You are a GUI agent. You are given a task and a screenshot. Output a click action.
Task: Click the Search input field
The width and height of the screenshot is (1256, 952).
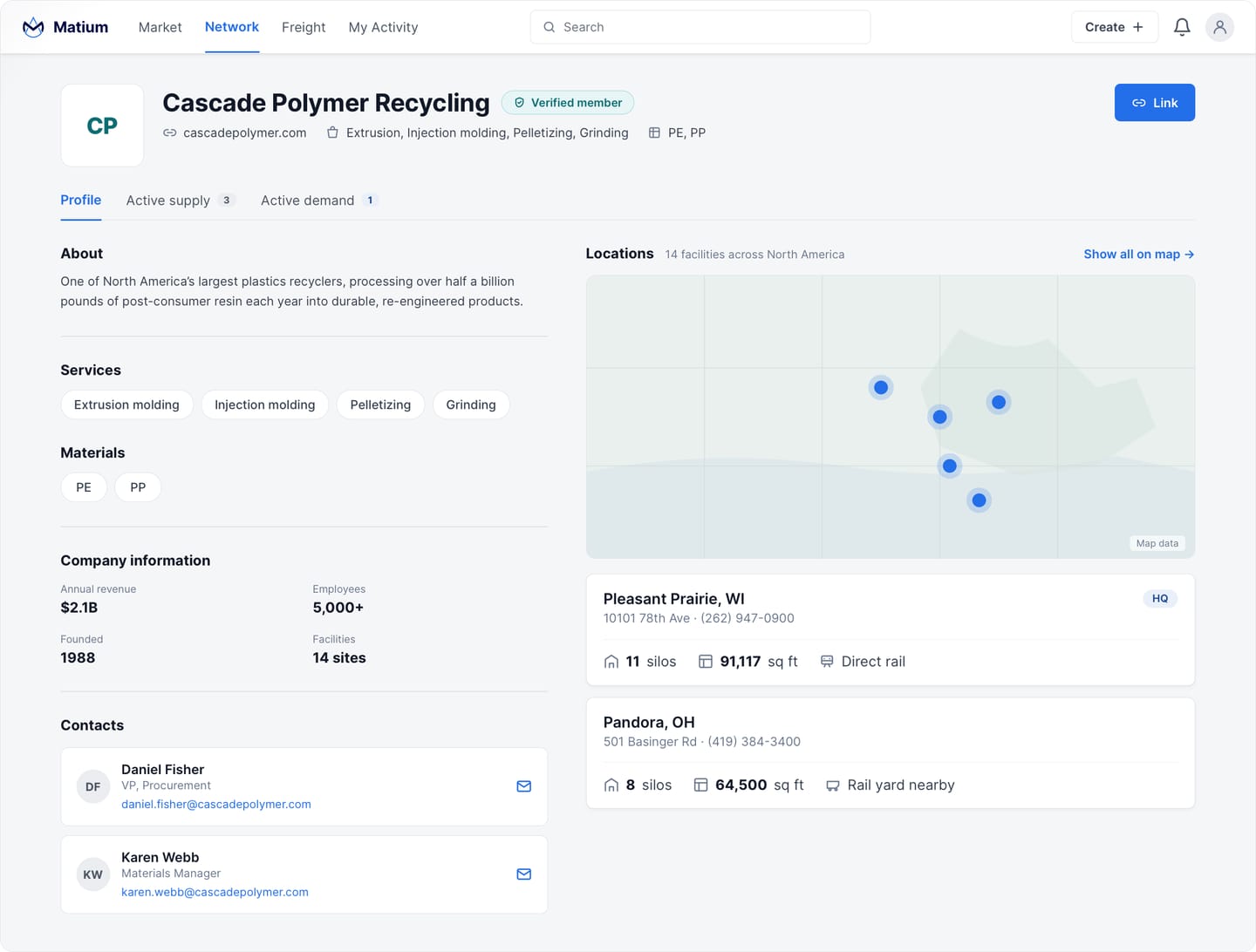[700, 27]
